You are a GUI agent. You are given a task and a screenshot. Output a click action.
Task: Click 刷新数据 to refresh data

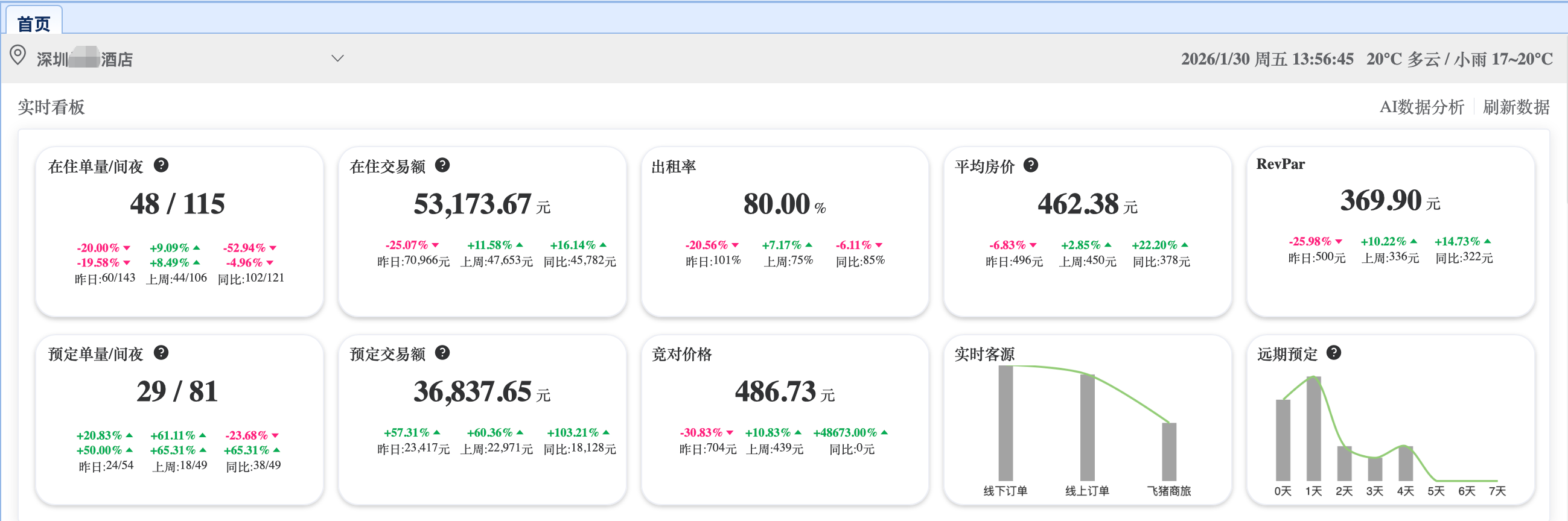[x=1515, y=107]
